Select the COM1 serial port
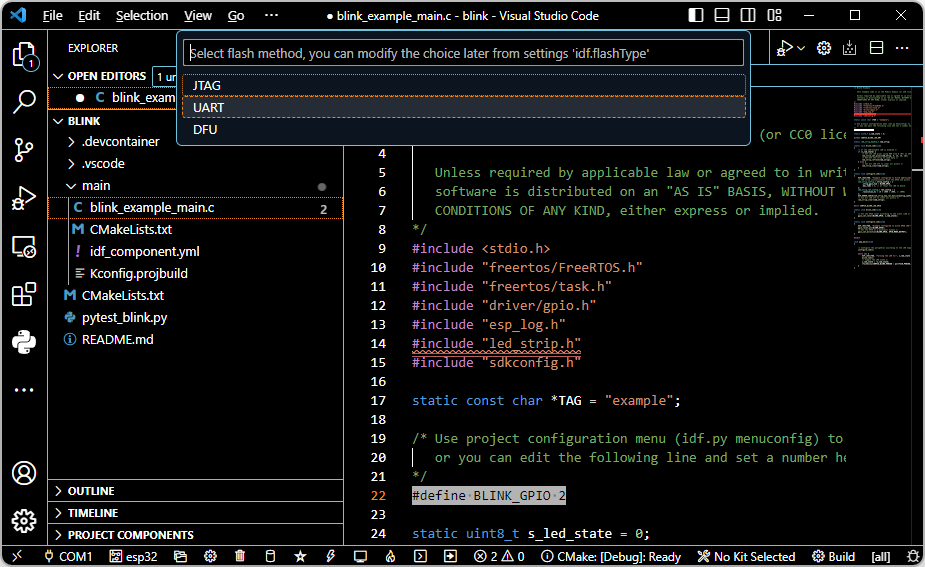 pyautogui.click(x=69, y=556)
